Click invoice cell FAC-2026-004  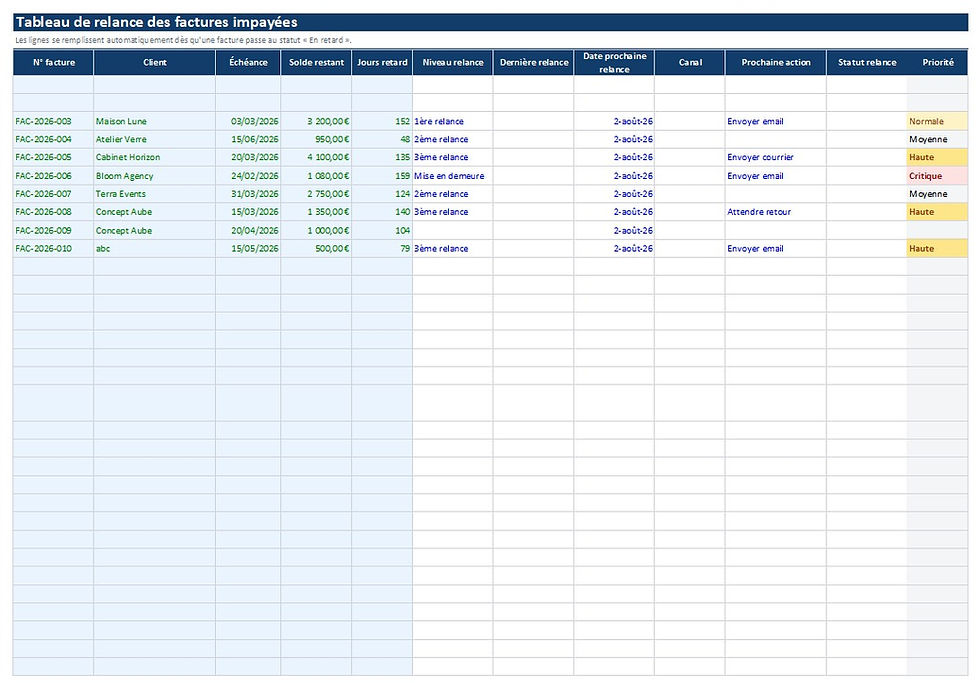click(x=53, y=139)
